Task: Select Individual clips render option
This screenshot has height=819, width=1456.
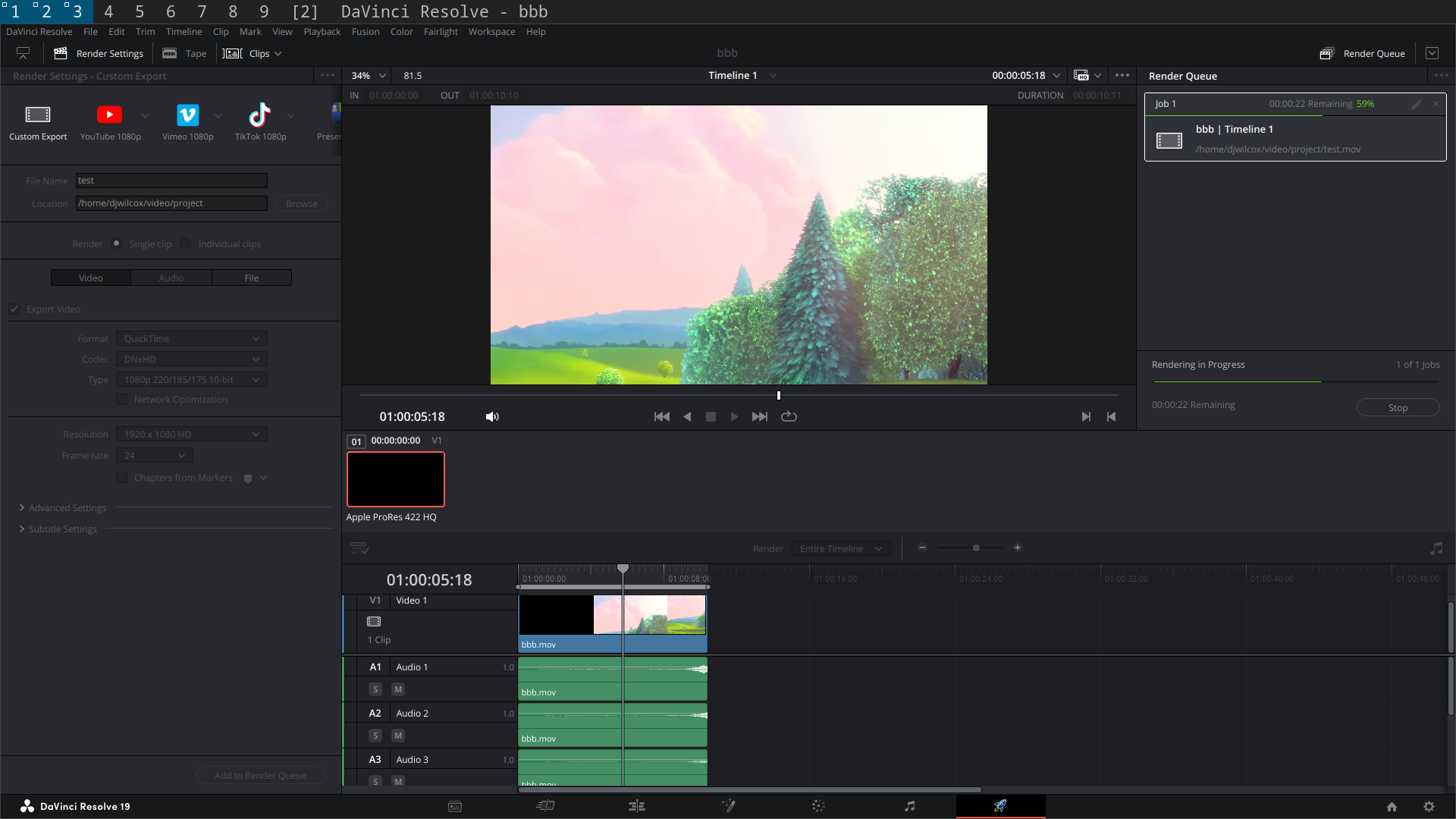Action: pos(185,243)
